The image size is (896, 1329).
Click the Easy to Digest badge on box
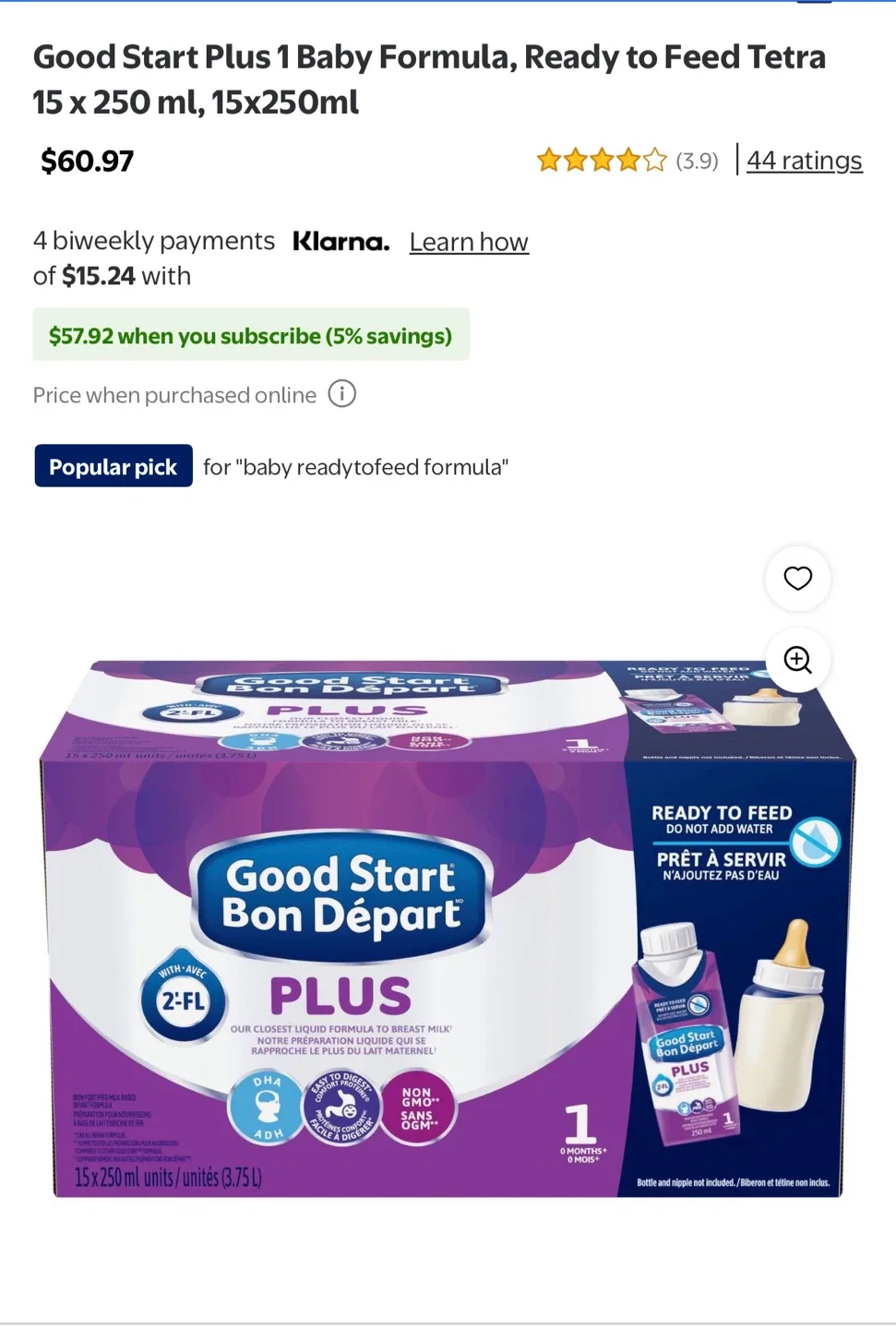point(341,1107)
